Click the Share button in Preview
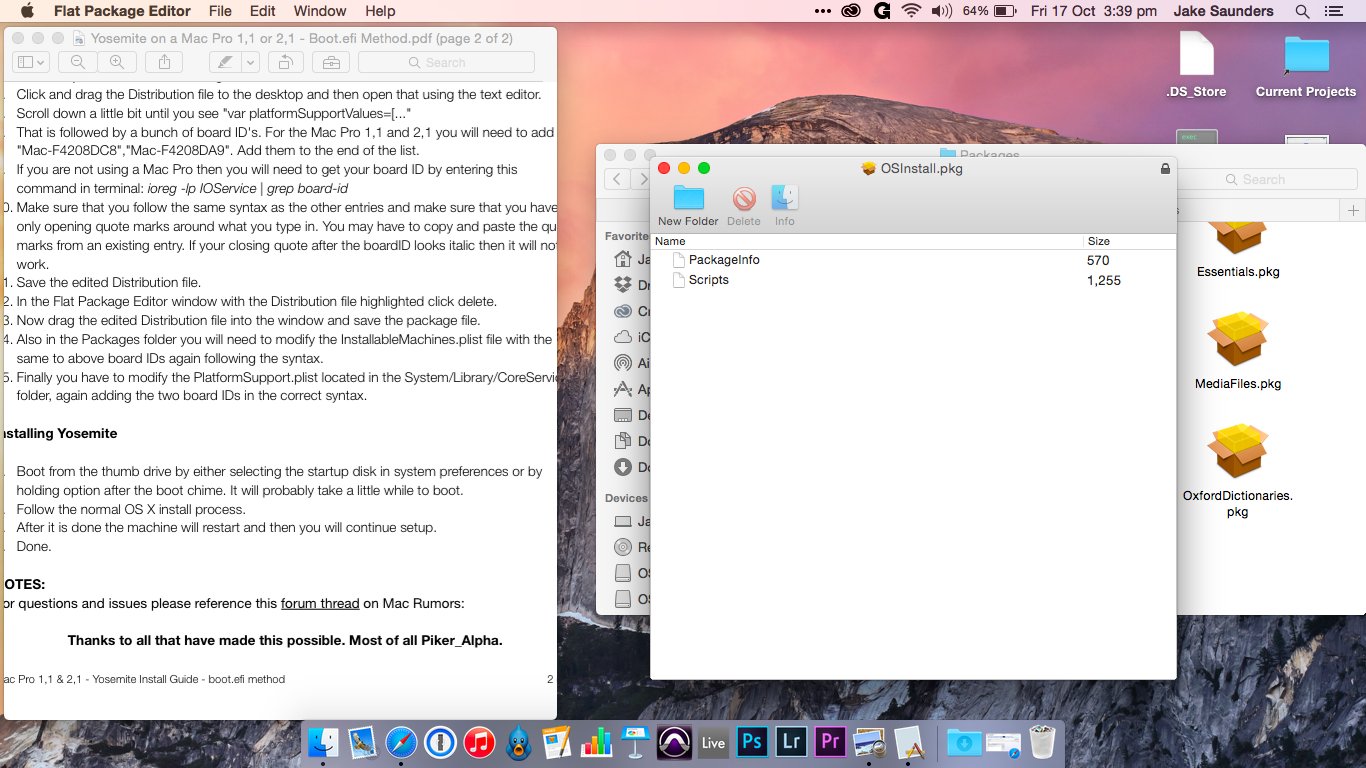This screenshot has width=1366, height=768. point(164,62)
